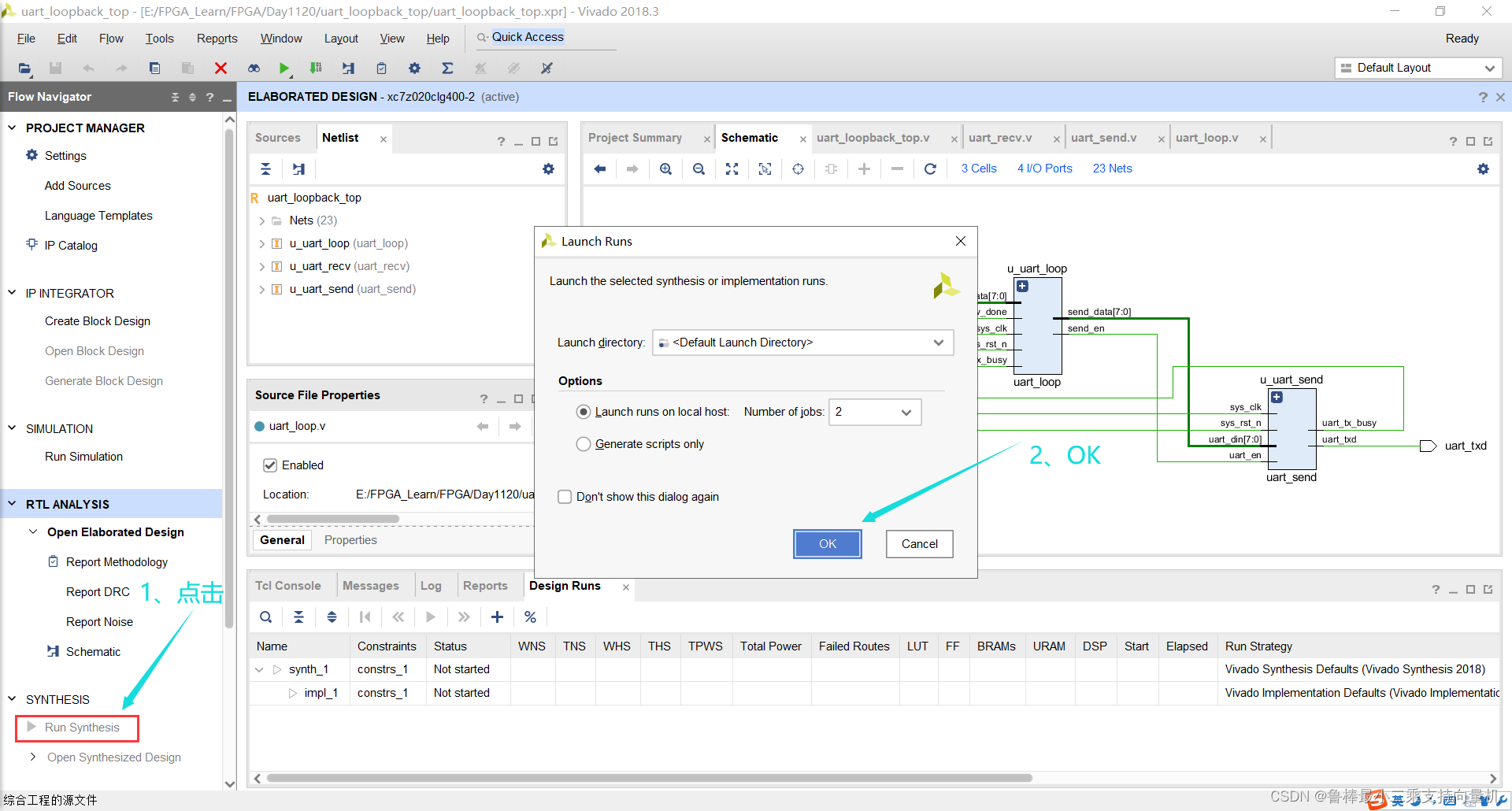
Task: Select Launch runs on local host radio
Action: [x=584, y=412]
